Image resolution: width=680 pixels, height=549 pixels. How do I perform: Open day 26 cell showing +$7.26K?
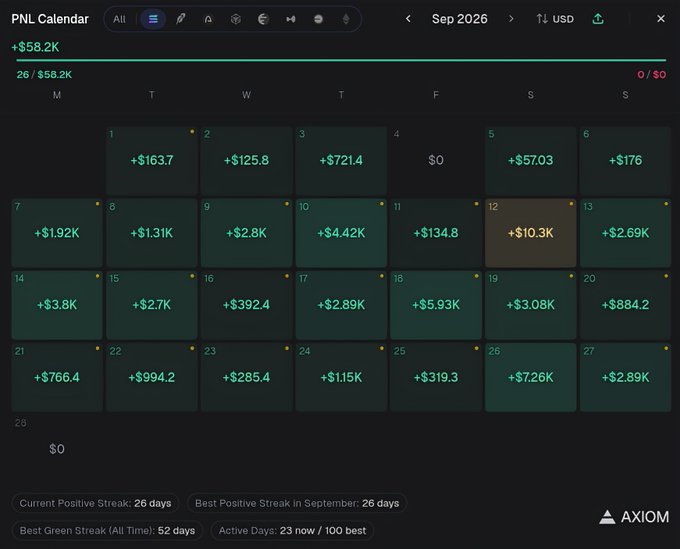[x=531, y=377]
